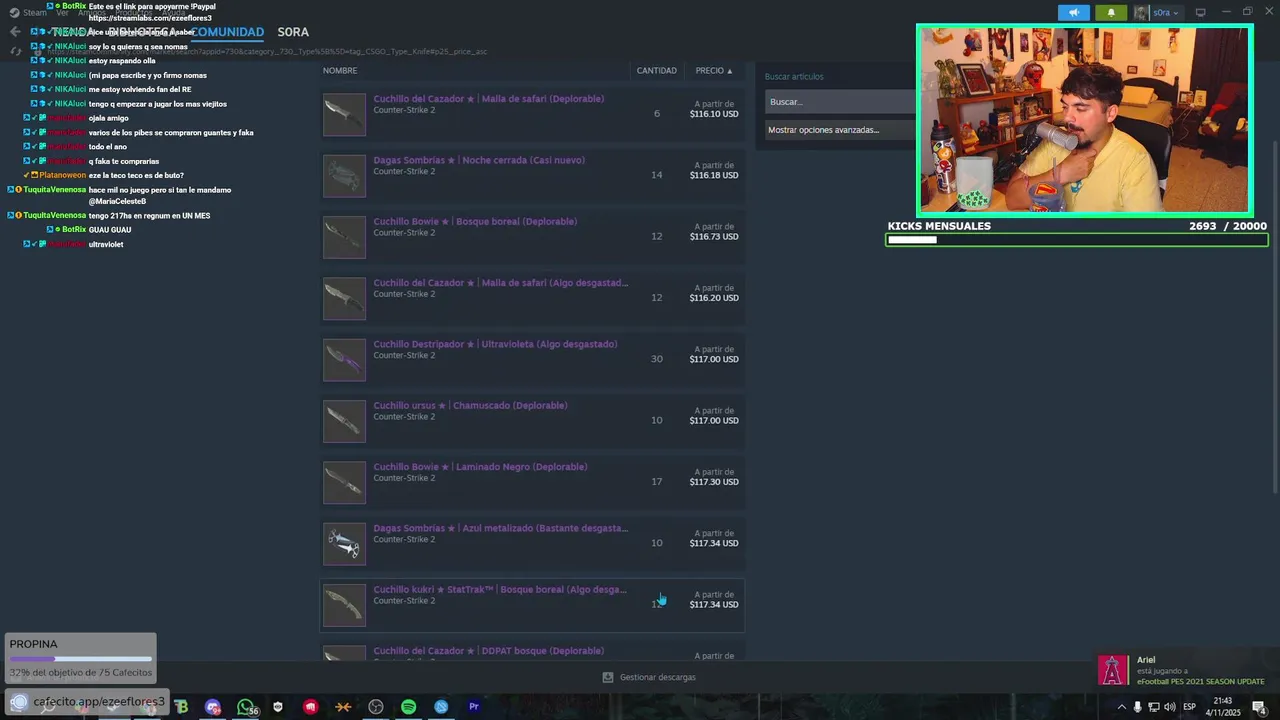Show hidden system tray icons
Image resolution: width=1280 pixels, height=720 pixels.
click(x=1121, y=707)
